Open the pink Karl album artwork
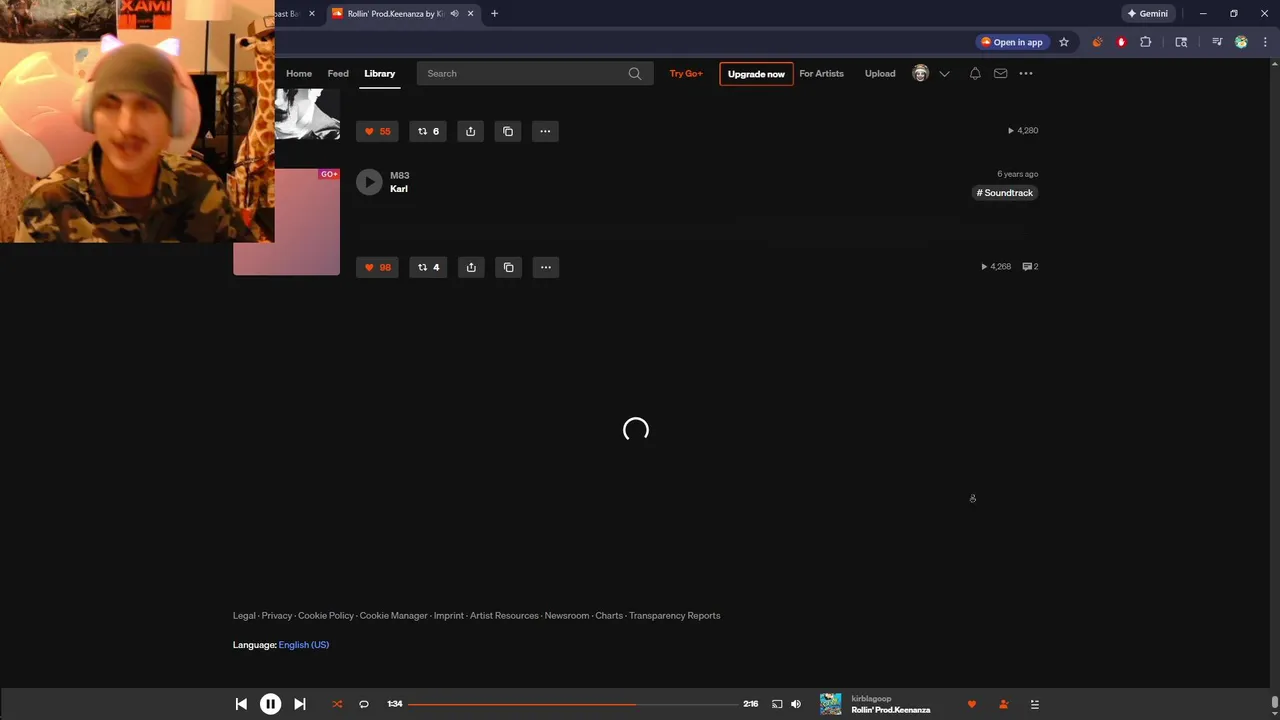This screenshot has width=1280, height=720. pyautogui.click(x=286, y=221)
